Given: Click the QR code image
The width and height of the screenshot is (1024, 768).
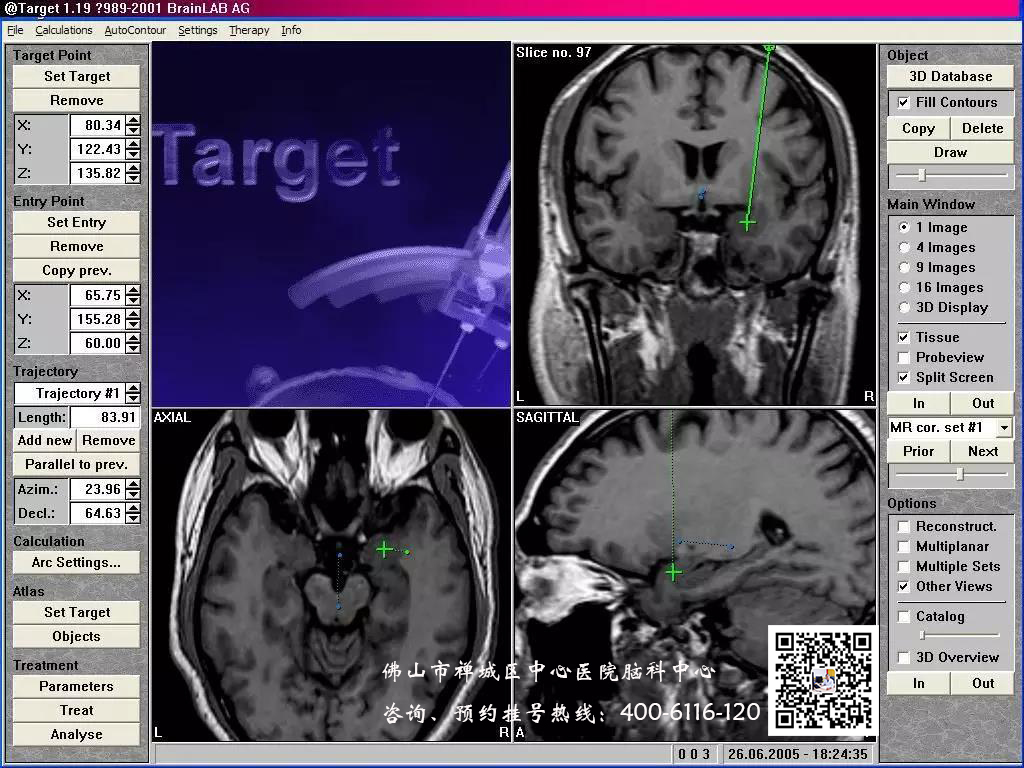Looking at the screenshot, I should coord(822,676).
